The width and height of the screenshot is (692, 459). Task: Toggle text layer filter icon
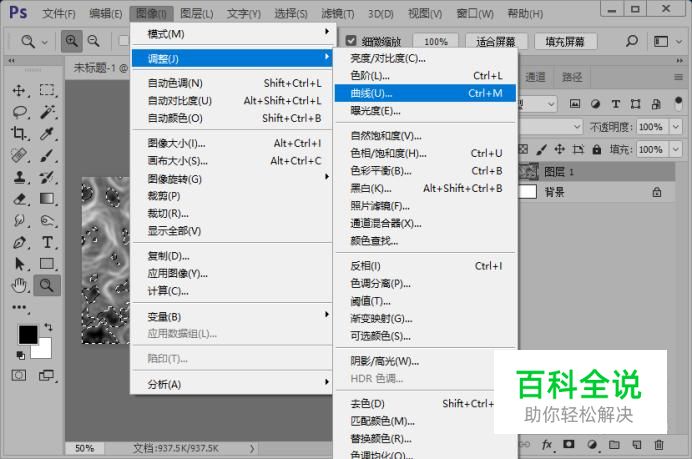(616, 104)
